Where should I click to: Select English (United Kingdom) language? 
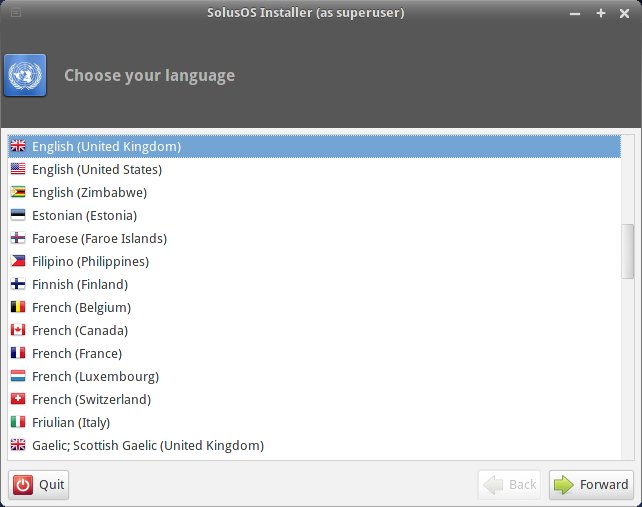coord(314,146)
